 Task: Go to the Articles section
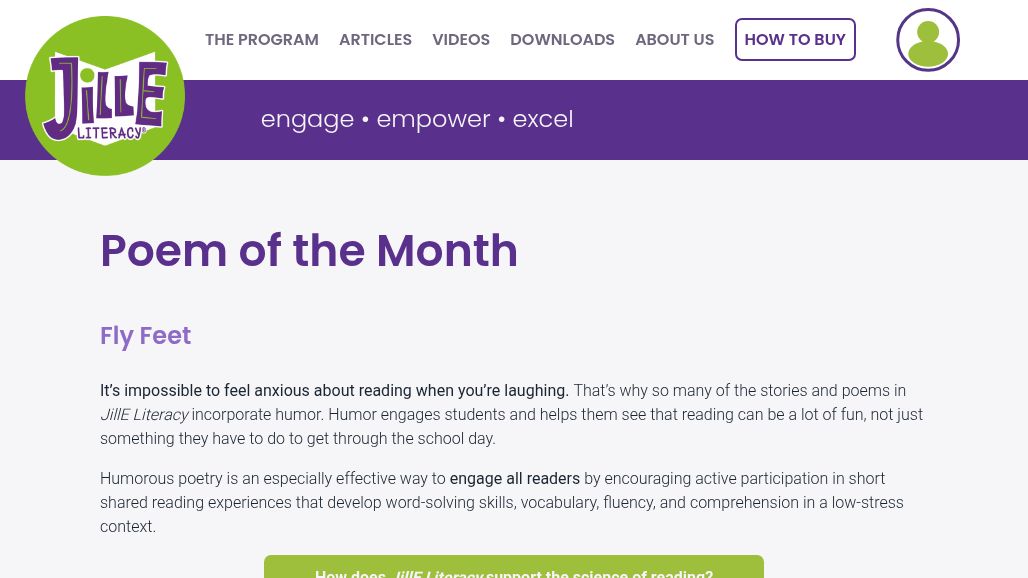pyautogui.click(x=375, y=40)
